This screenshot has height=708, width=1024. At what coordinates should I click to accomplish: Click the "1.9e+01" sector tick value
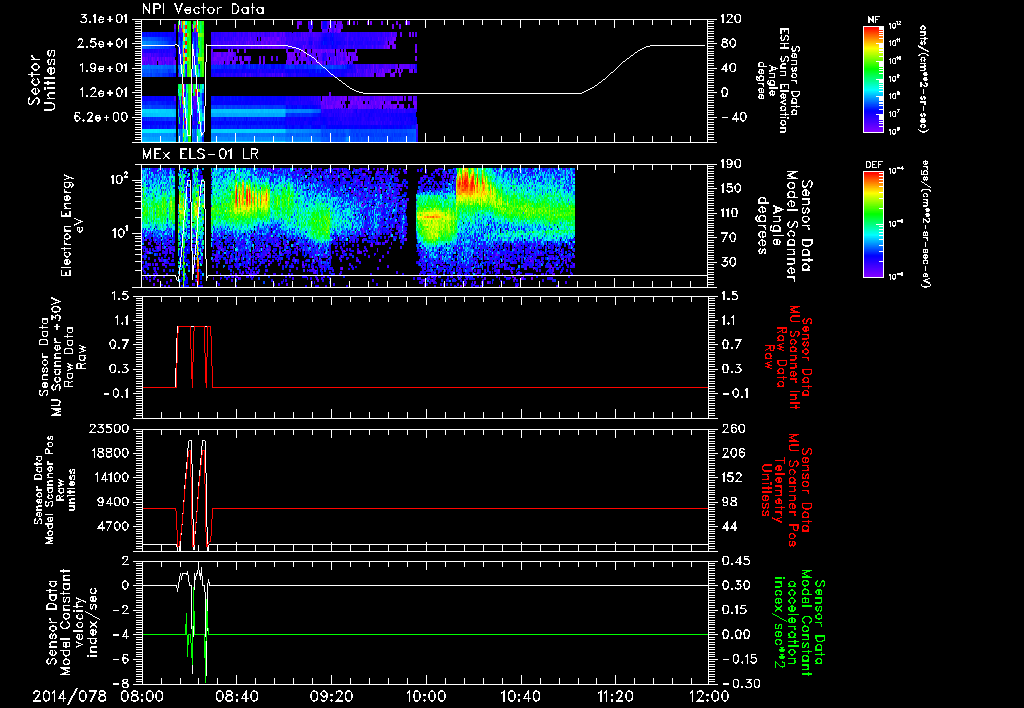(x=103, y=68)
